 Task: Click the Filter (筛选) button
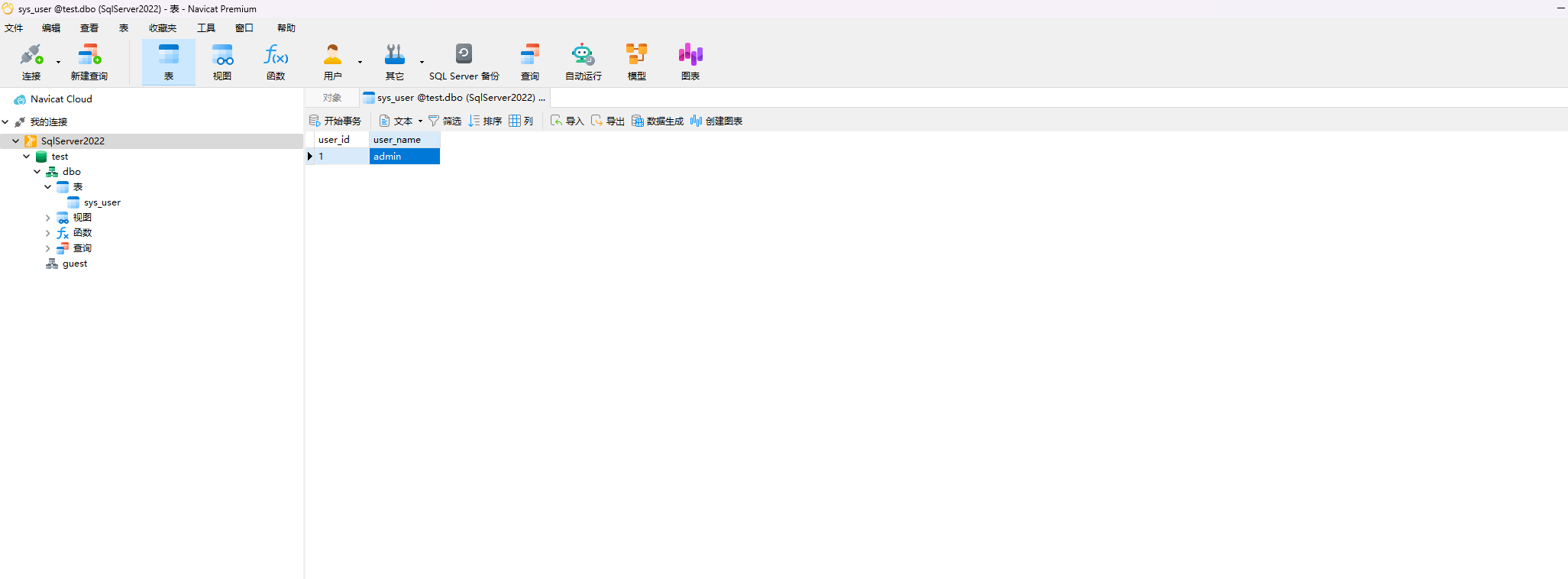[x=445, y=121]
